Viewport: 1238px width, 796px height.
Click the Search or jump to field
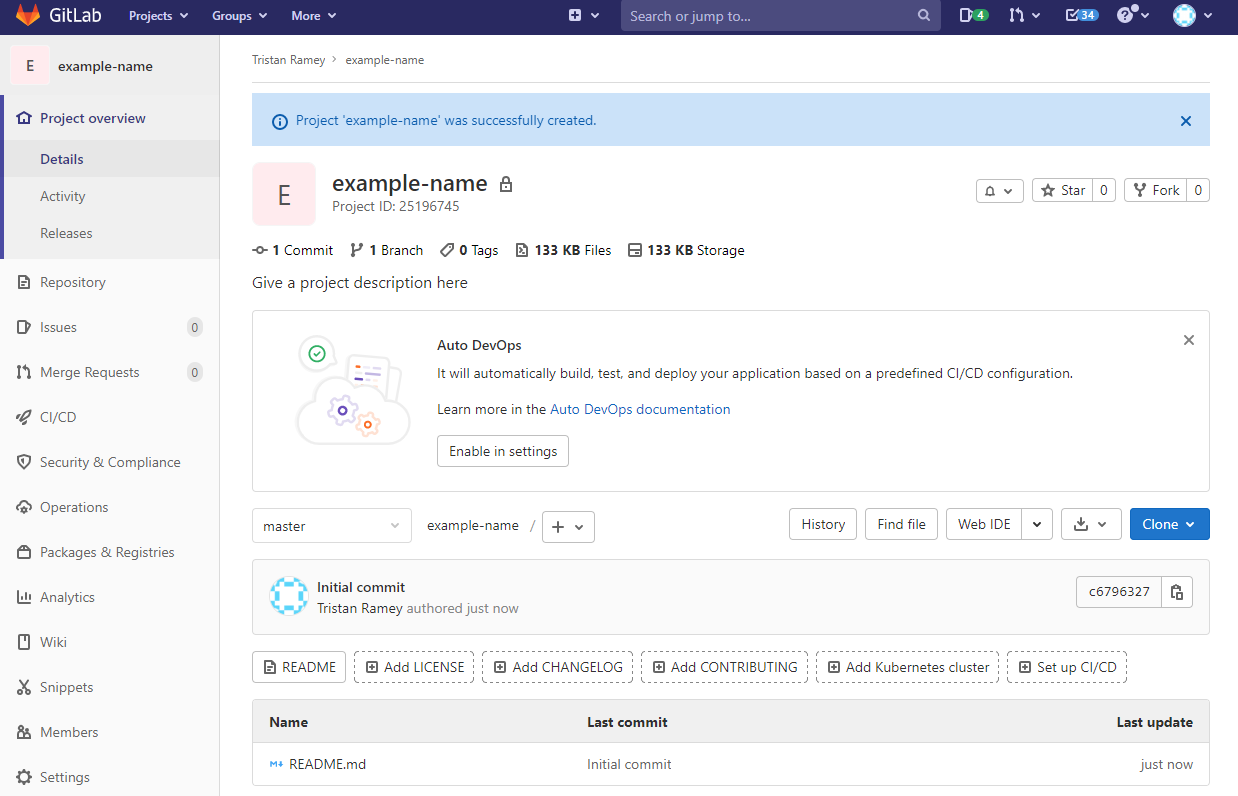(x=770, y=16)
